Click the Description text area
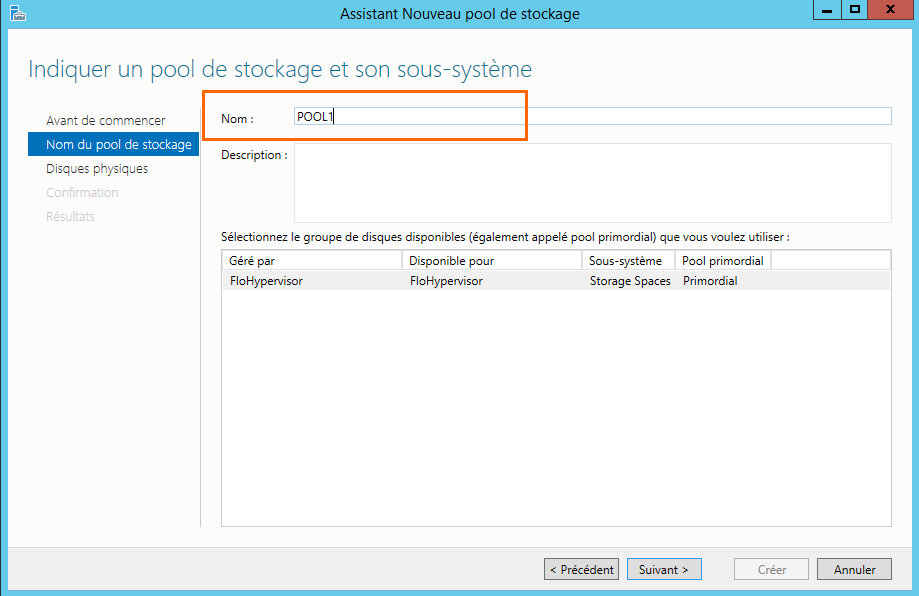The image size is (919, 596). [592, 183]
